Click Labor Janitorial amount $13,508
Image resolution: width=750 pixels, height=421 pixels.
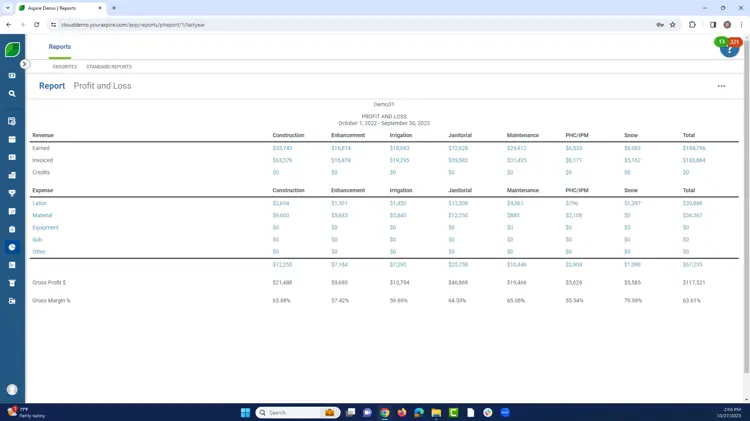click(x=458, y=203)
